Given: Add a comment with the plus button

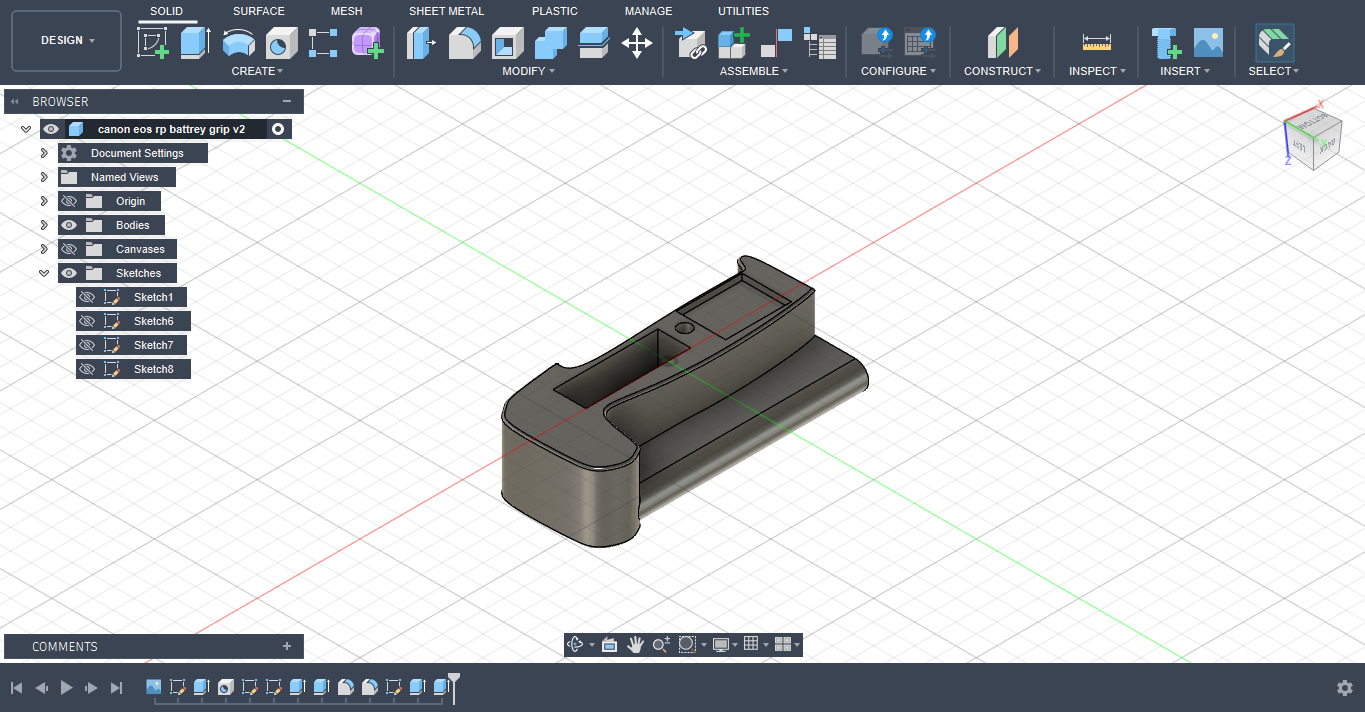Looking at the screenshot, I should (287, 646).
